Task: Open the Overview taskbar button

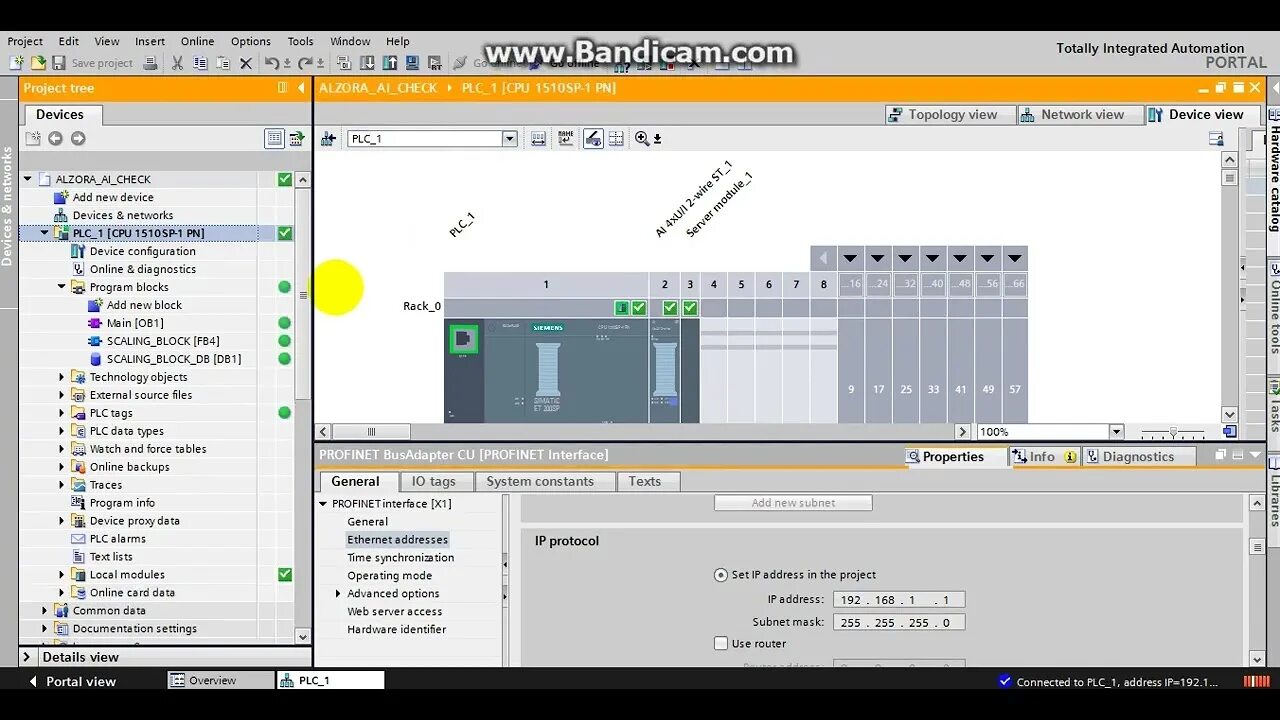Action: point(220,680)
